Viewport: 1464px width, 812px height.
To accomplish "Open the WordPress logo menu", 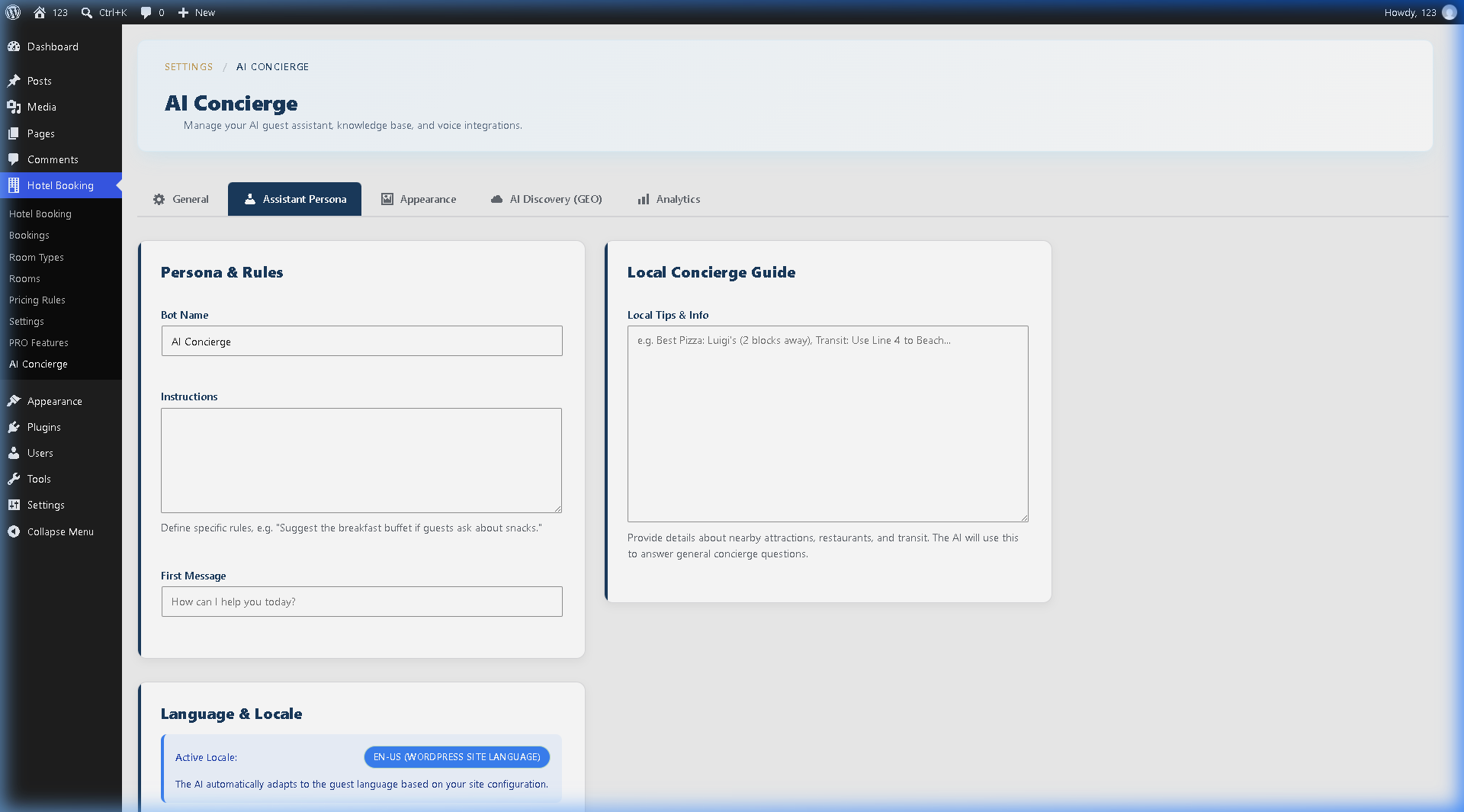I will tap(13, 12).
